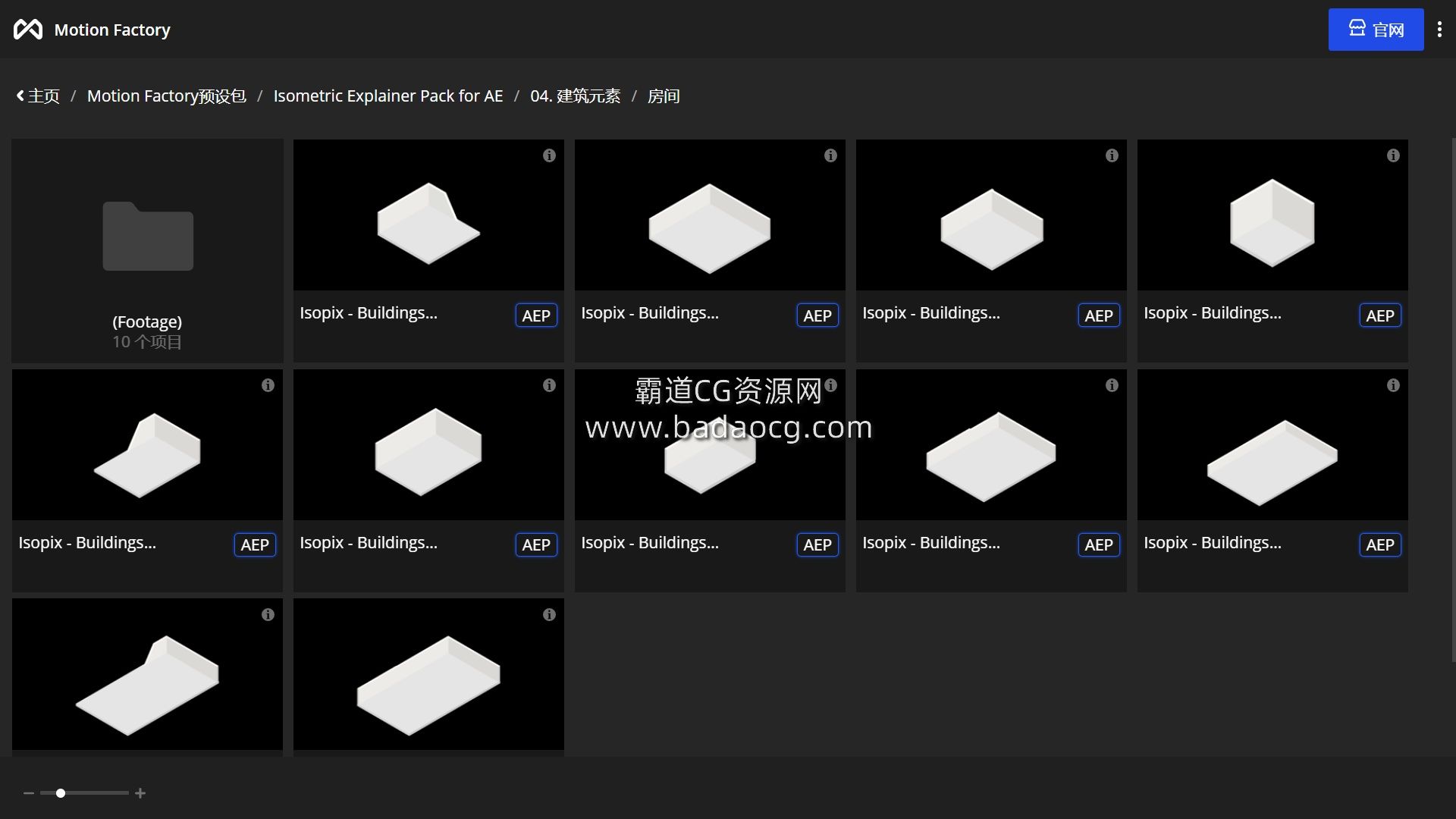Navigate to the 04. 建筑元素 breadcrumb
This screenshot has height=819, width=1456.
click(x=575, y=96)
